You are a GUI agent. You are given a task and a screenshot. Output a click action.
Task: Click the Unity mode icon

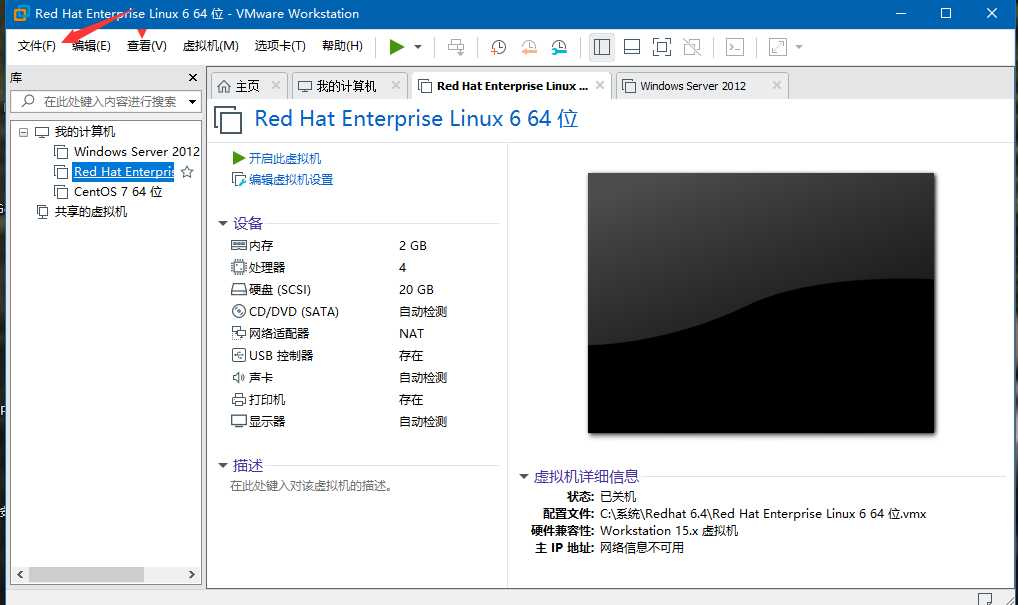[692, 47]
